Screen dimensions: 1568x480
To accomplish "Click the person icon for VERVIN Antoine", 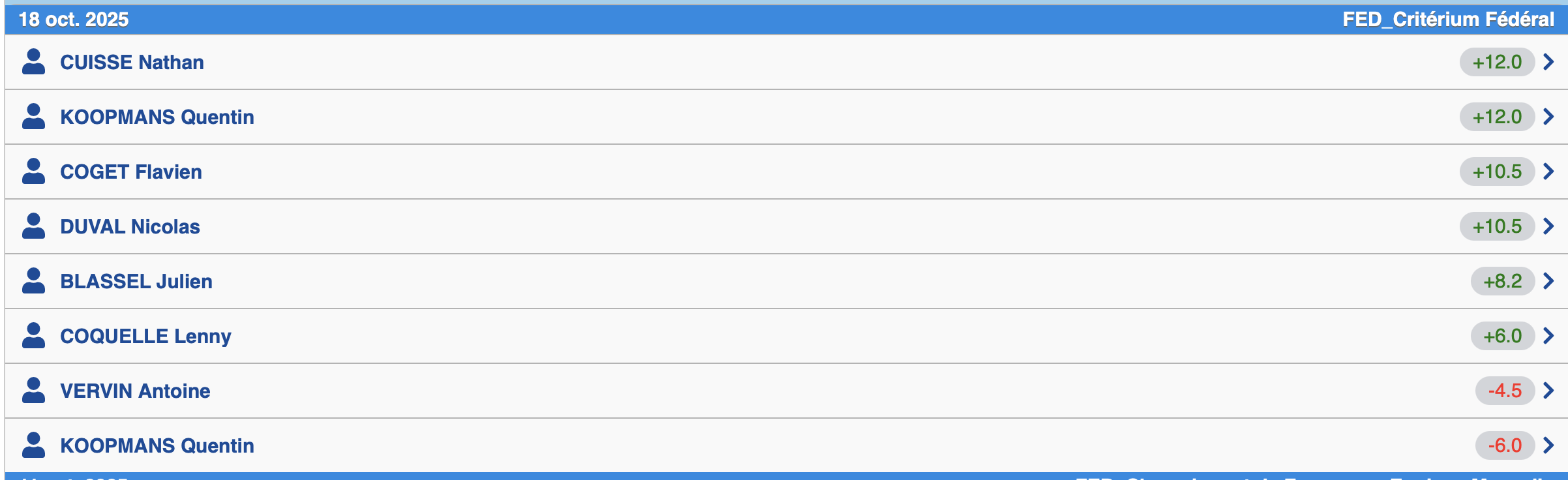I will click(33, 391).
